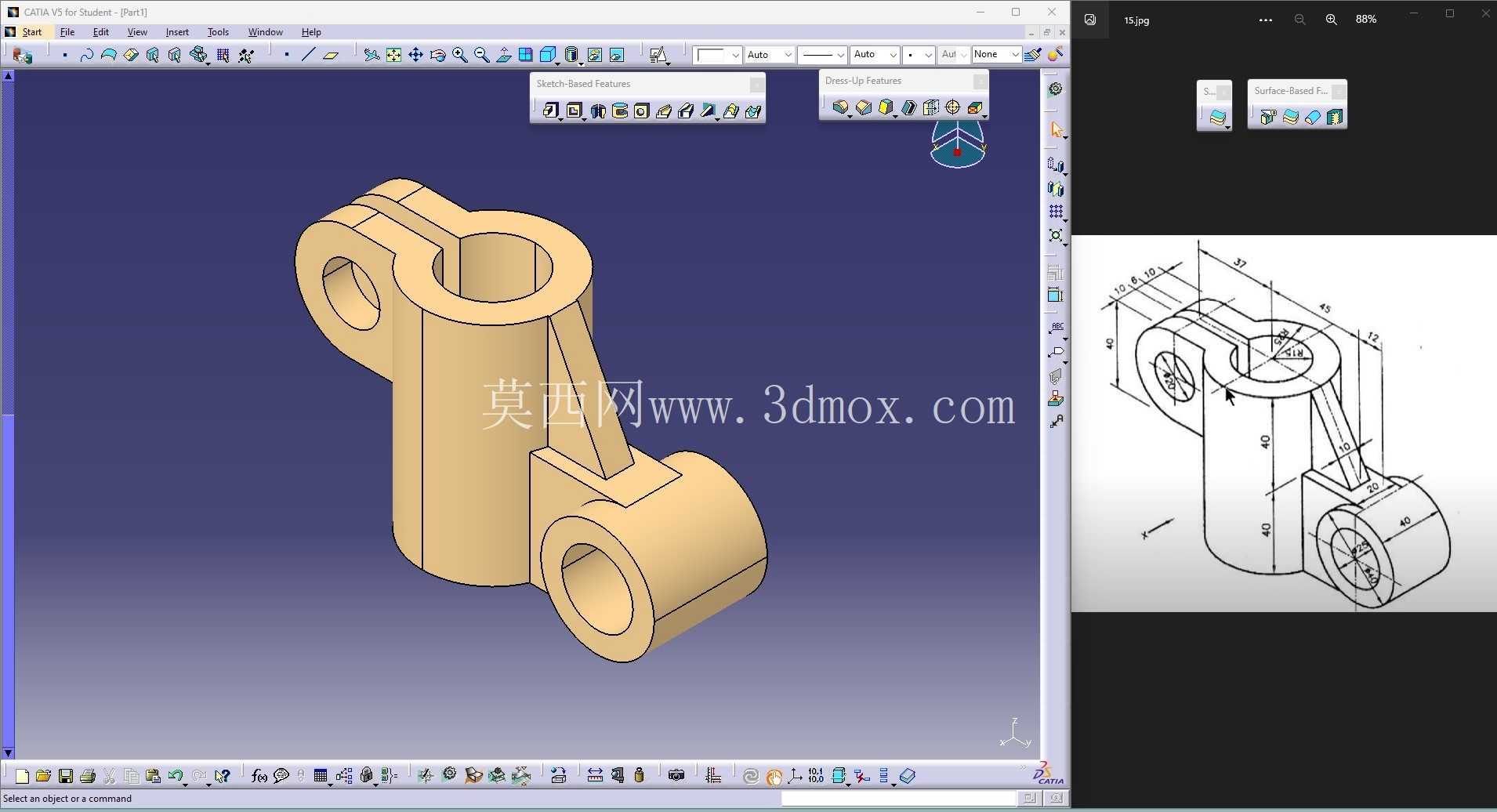Select the Removed Multi-sections Solid tool
The width and height of the screenshot is (1497, 812).
[x=753, y=111]
